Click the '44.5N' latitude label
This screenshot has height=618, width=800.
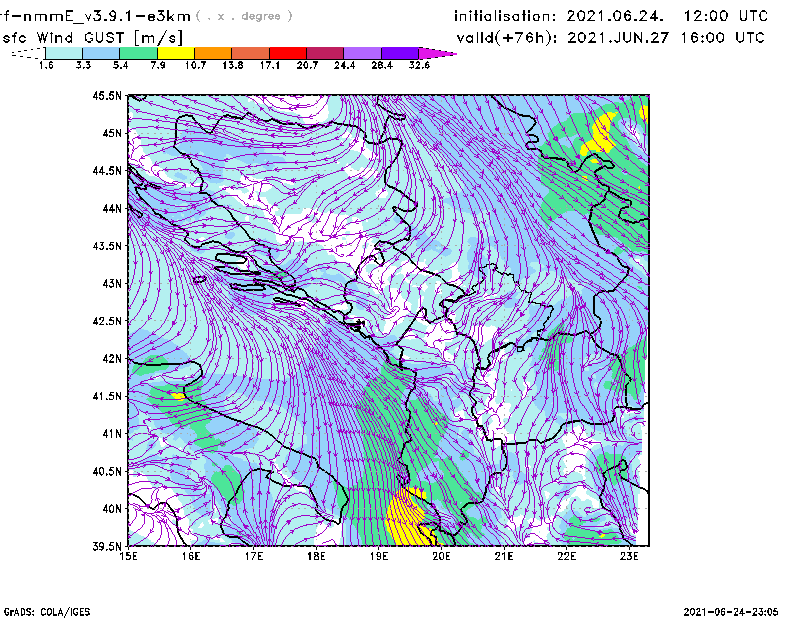tap(107, 170)
